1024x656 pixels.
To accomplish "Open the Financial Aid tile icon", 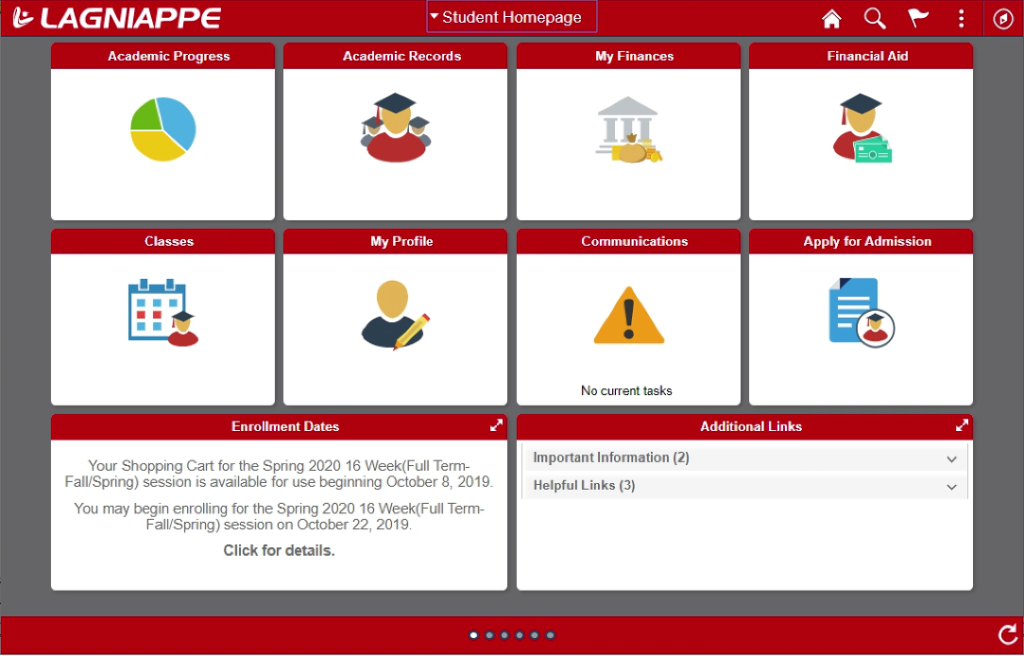I will [862, 128].
